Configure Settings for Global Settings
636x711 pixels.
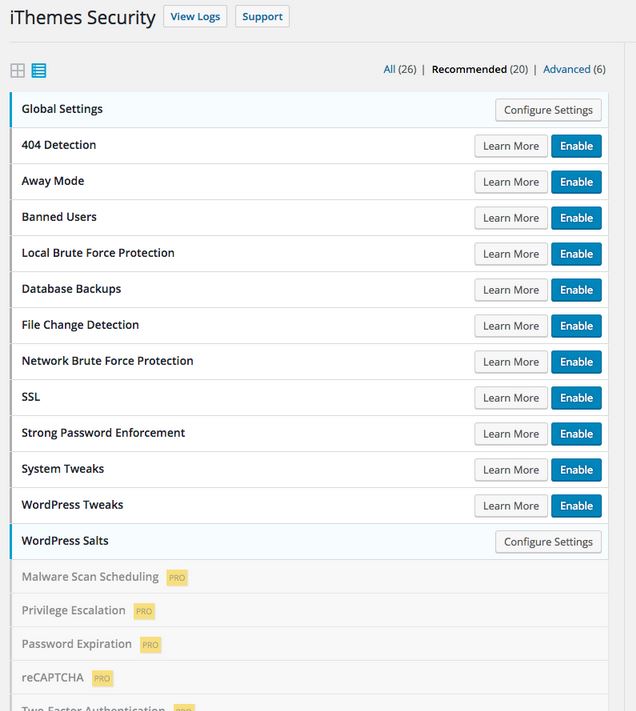pos(548,110)
